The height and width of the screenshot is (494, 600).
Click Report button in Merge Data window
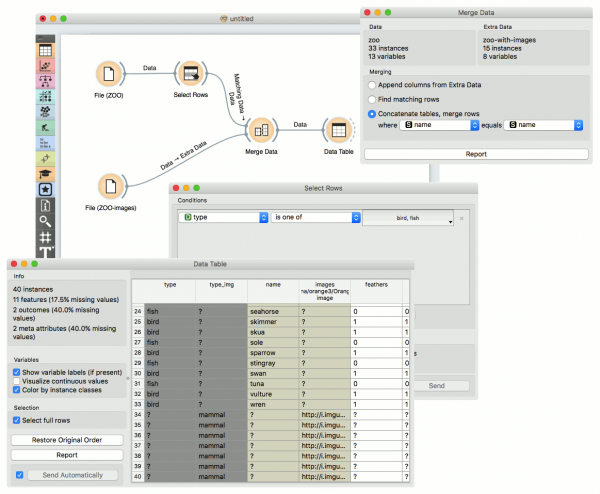coord(475,155)
